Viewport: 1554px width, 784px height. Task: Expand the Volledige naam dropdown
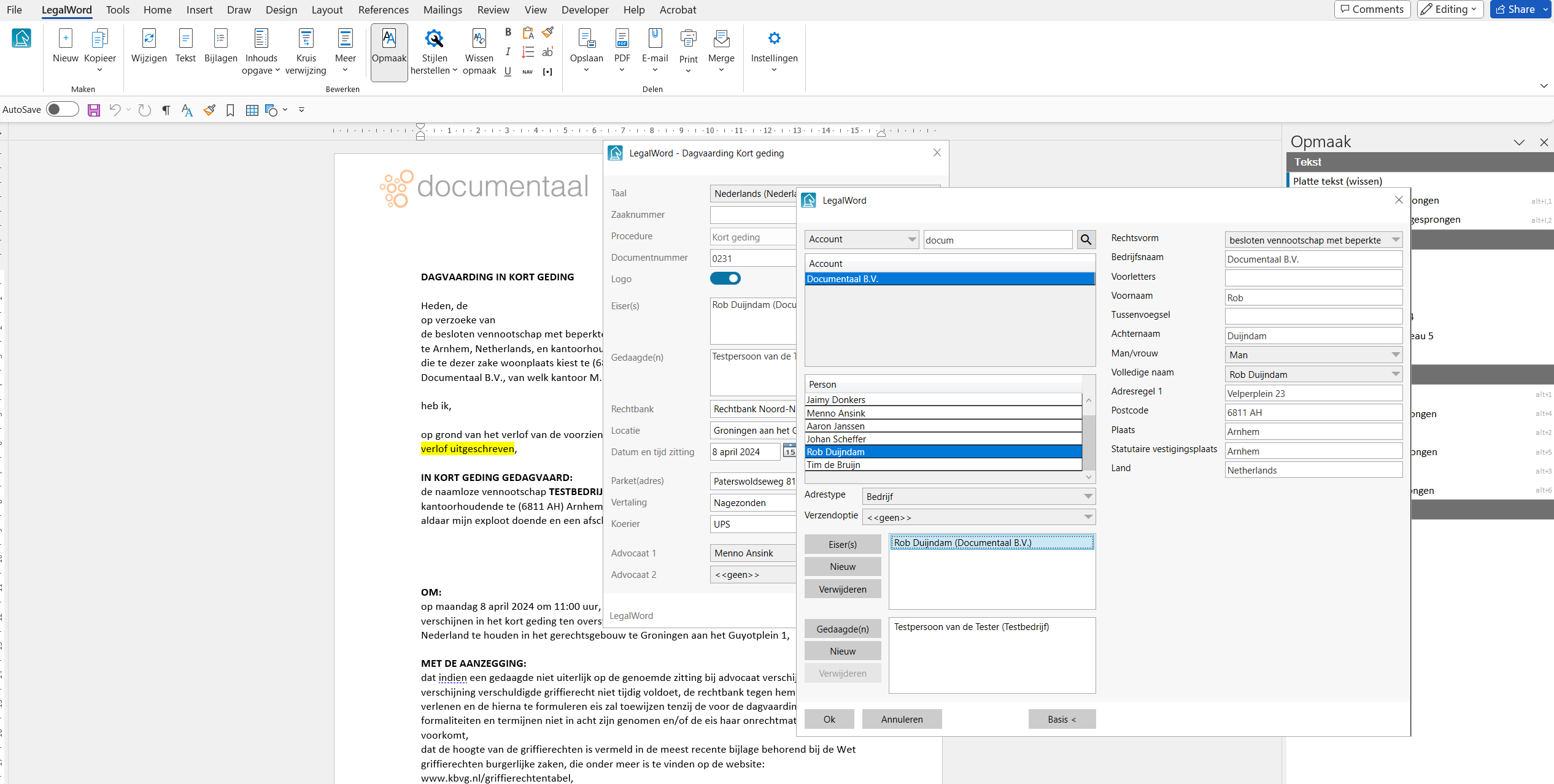coord(1313,374)
